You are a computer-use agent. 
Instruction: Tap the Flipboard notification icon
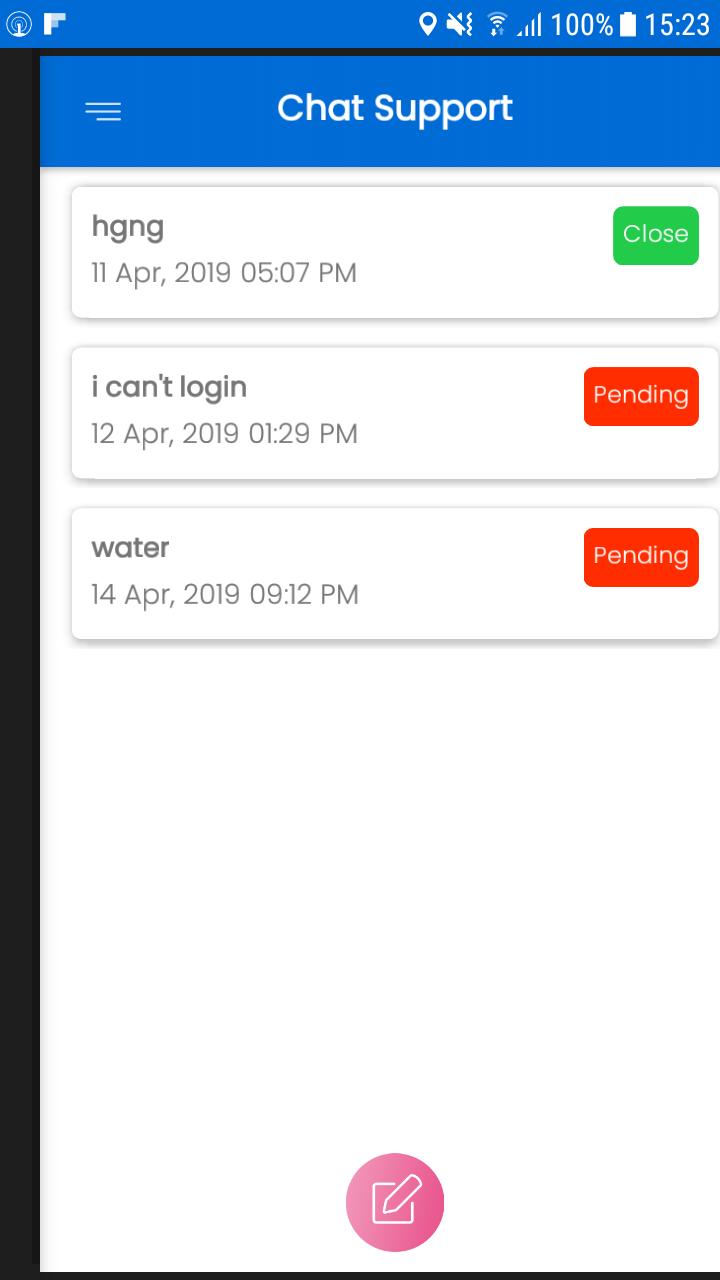click(55, 23)
